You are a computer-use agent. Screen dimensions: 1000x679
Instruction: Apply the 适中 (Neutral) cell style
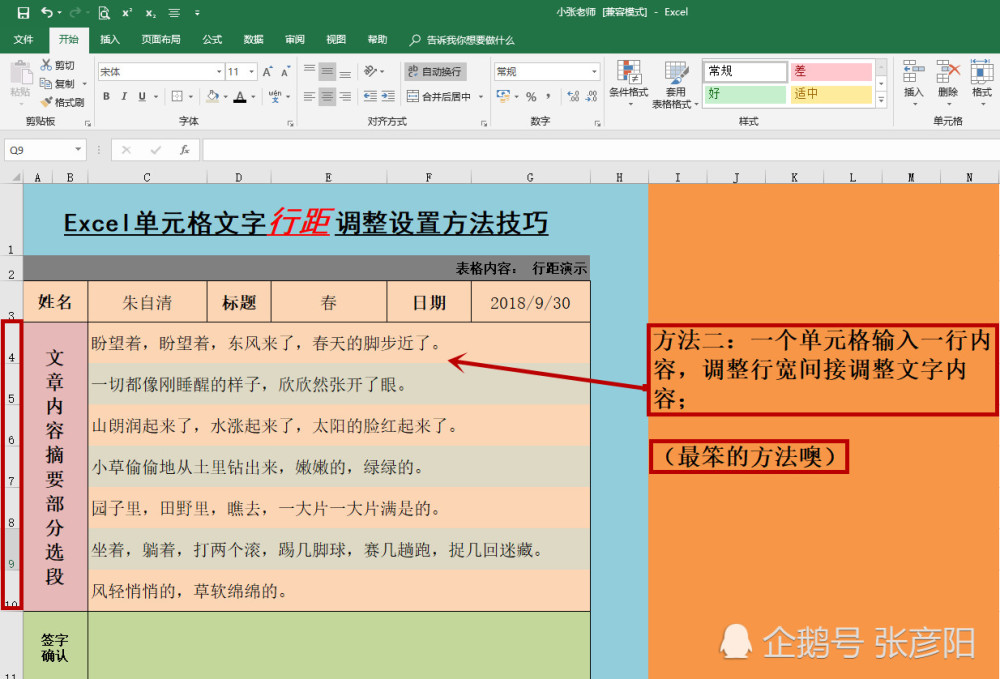tap(831, 94)
